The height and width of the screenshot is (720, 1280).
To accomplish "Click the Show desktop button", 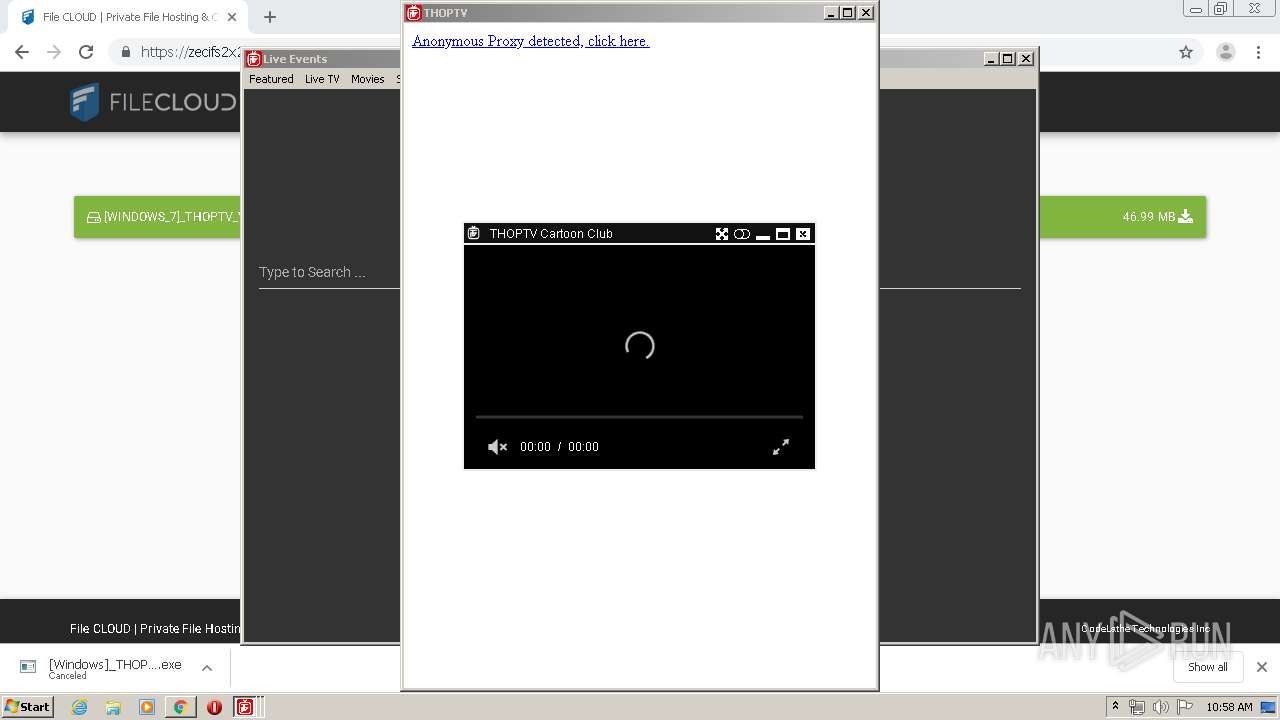I will pos(1268,707).
